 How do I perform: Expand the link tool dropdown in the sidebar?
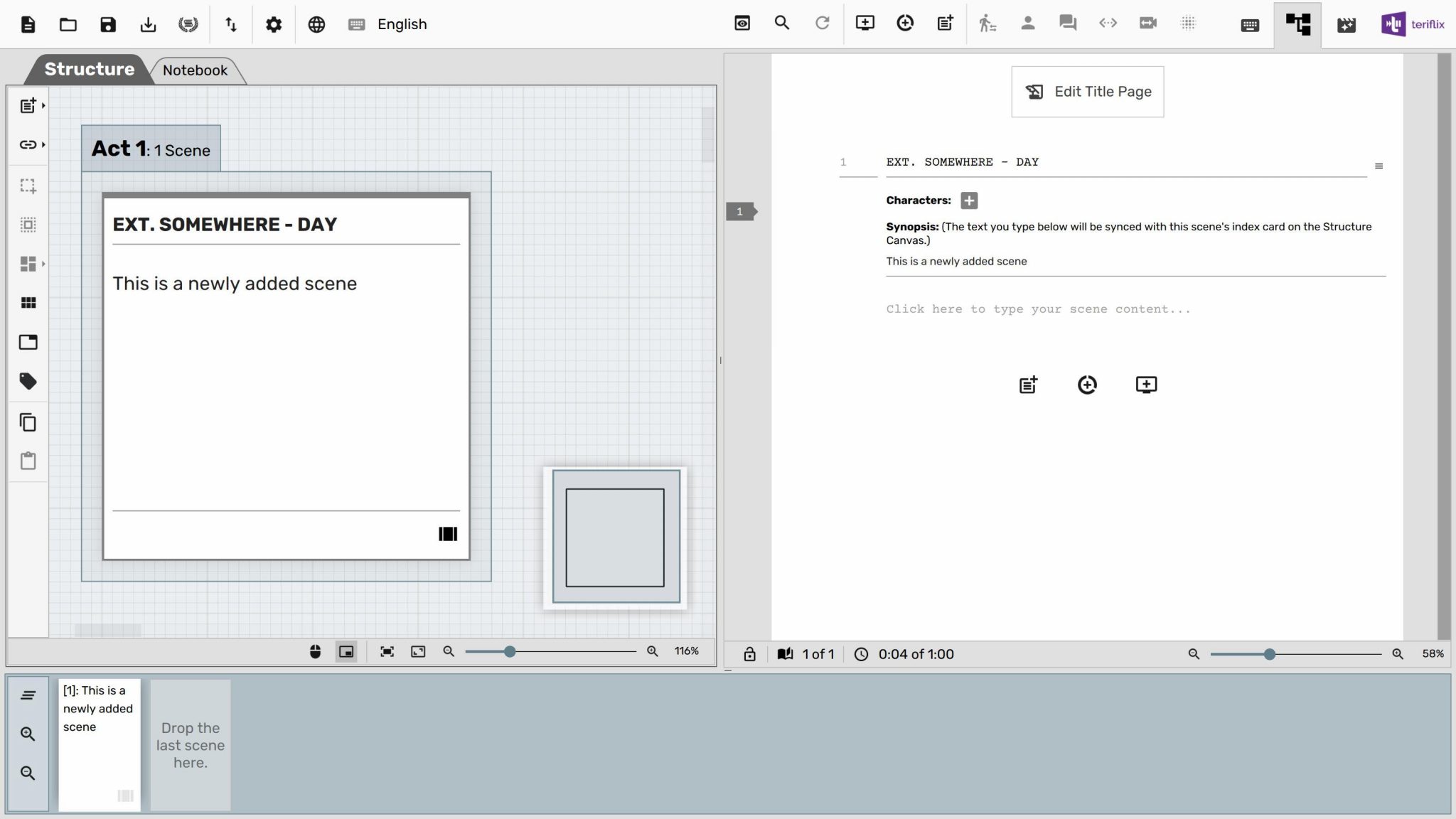43,144
